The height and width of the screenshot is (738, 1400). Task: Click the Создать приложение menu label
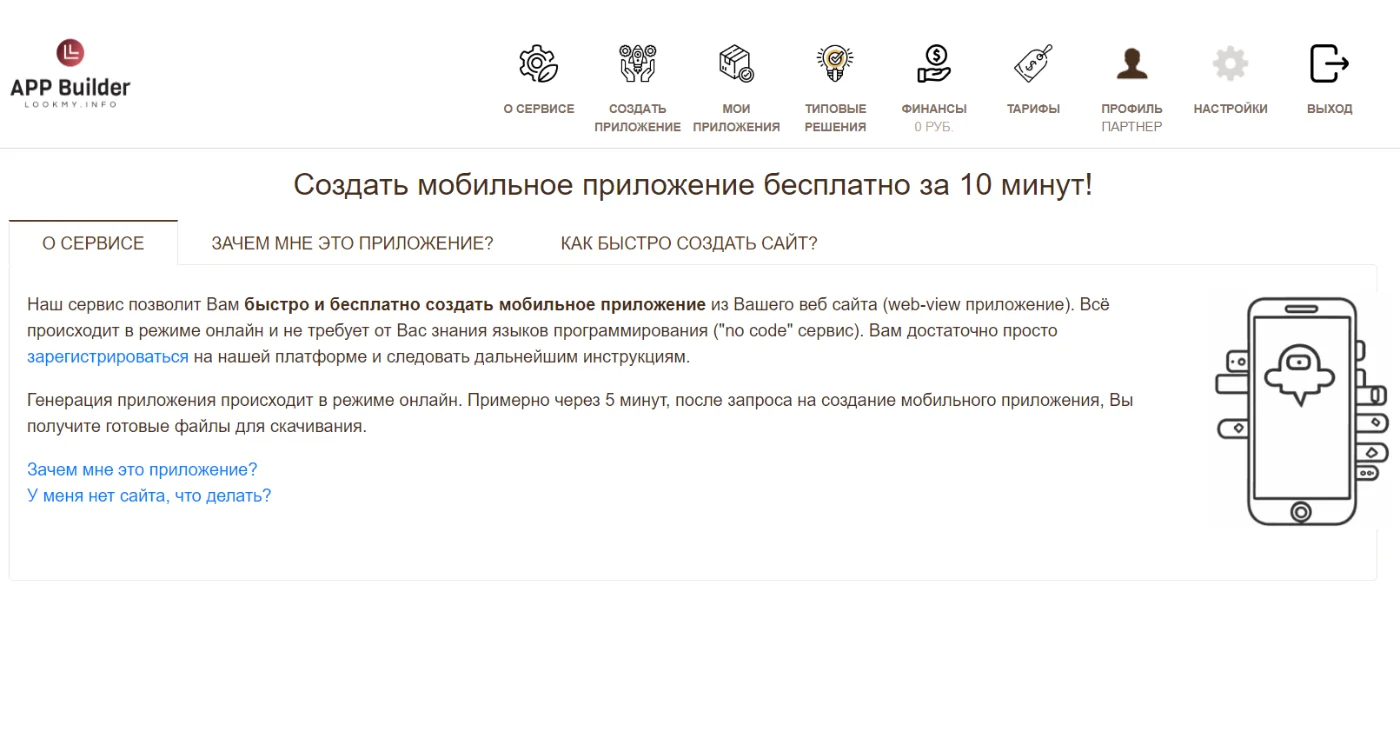click(637, 118)
